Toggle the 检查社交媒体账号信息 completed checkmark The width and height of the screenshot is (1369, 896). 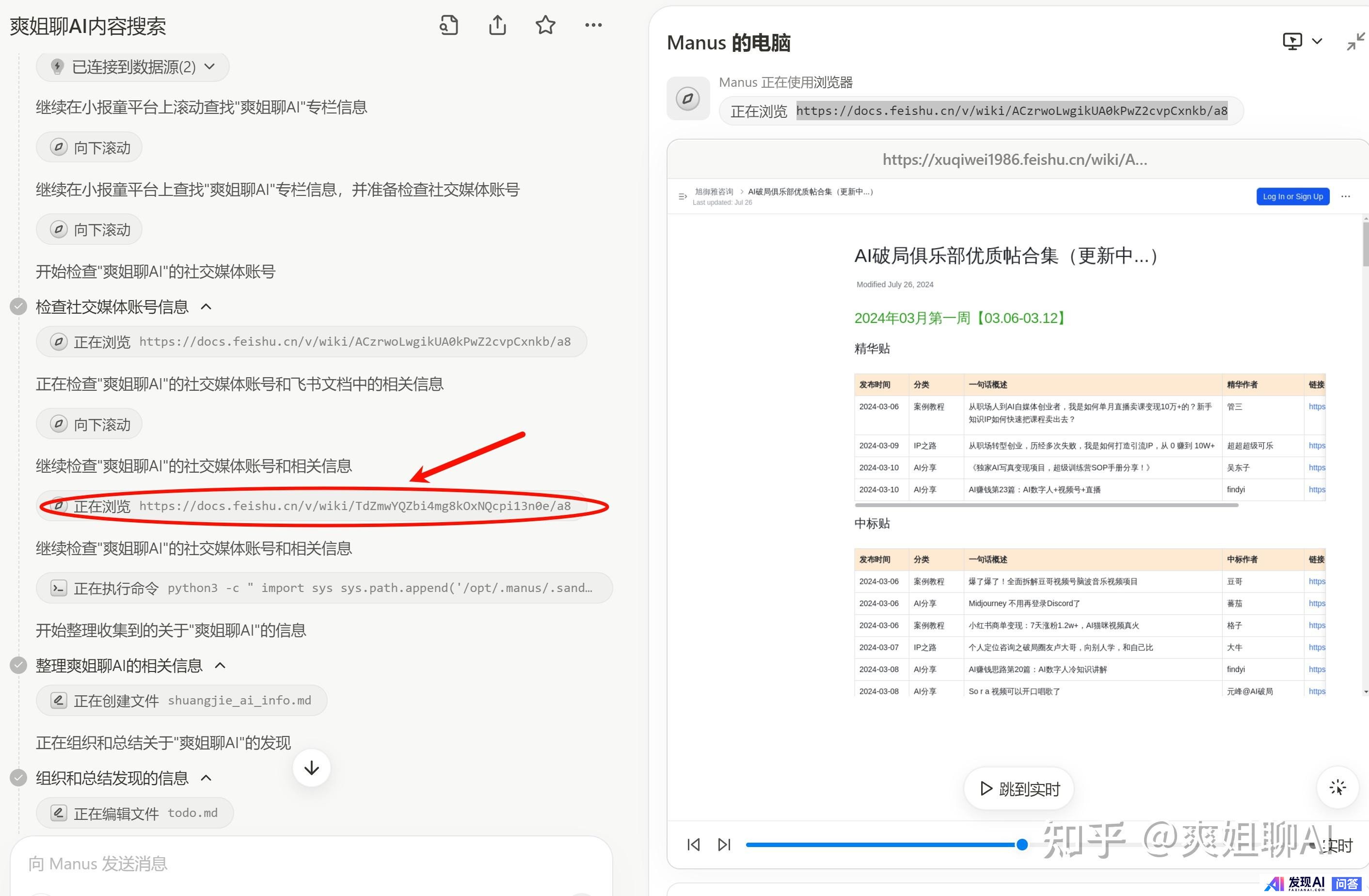click(x=18, y=307)
